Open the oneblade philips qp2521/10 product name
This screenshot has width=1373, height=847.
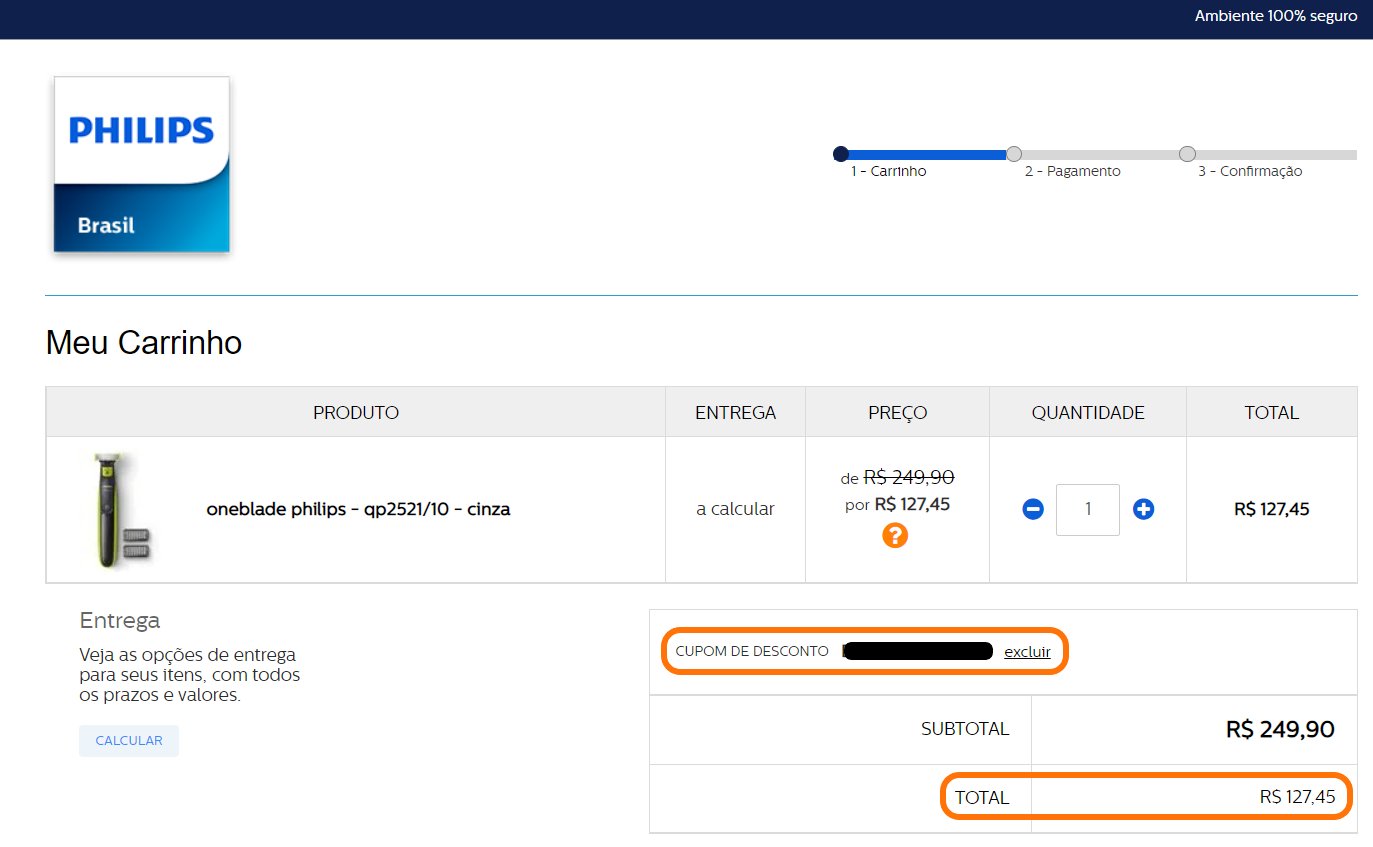pyautogui.click(x=358, y=509)
